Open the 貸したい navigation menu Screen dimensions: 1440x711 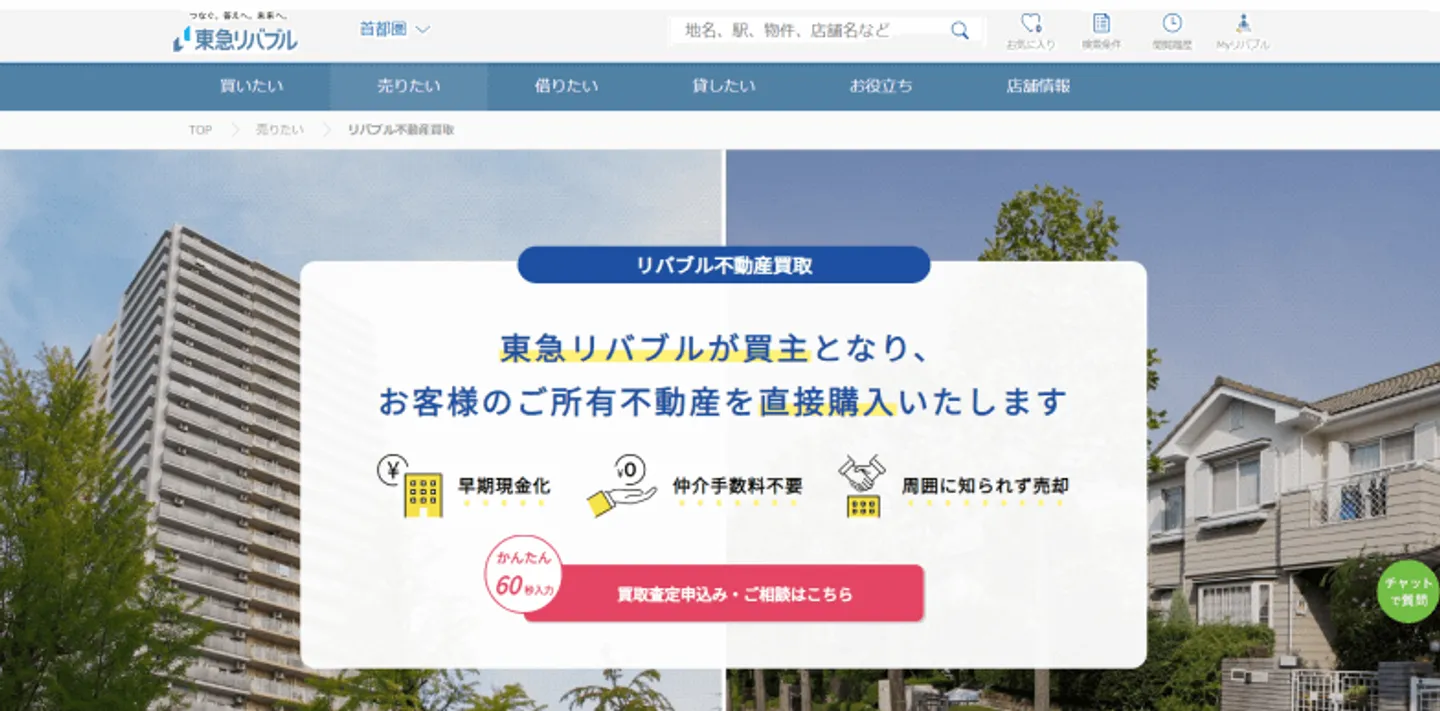(723, 86)
